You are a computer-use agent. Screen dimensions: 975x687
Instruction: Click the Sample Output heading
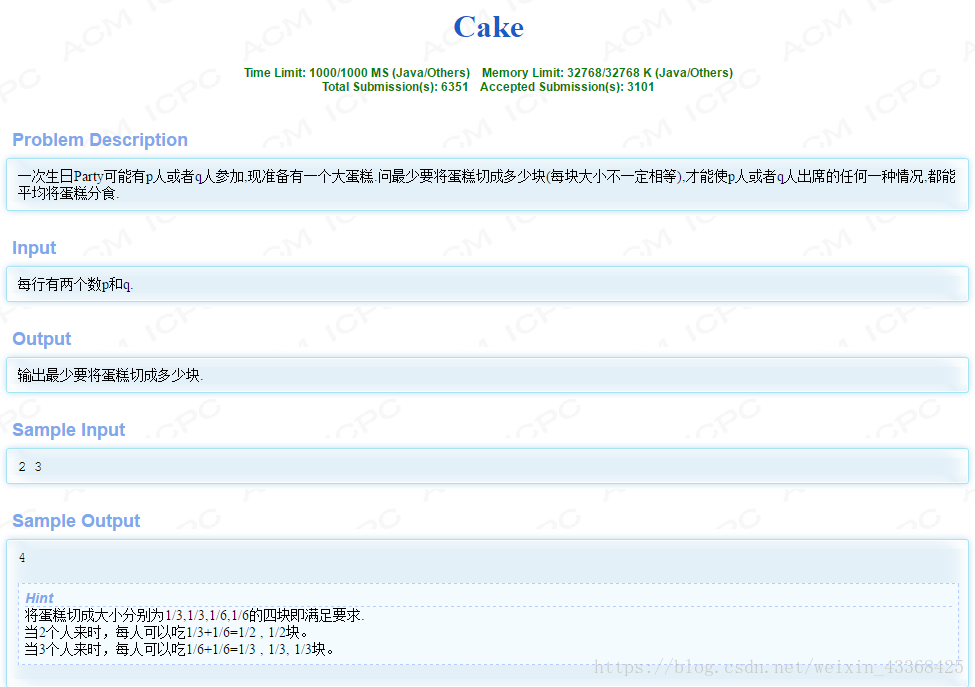(x=76, y=521)
